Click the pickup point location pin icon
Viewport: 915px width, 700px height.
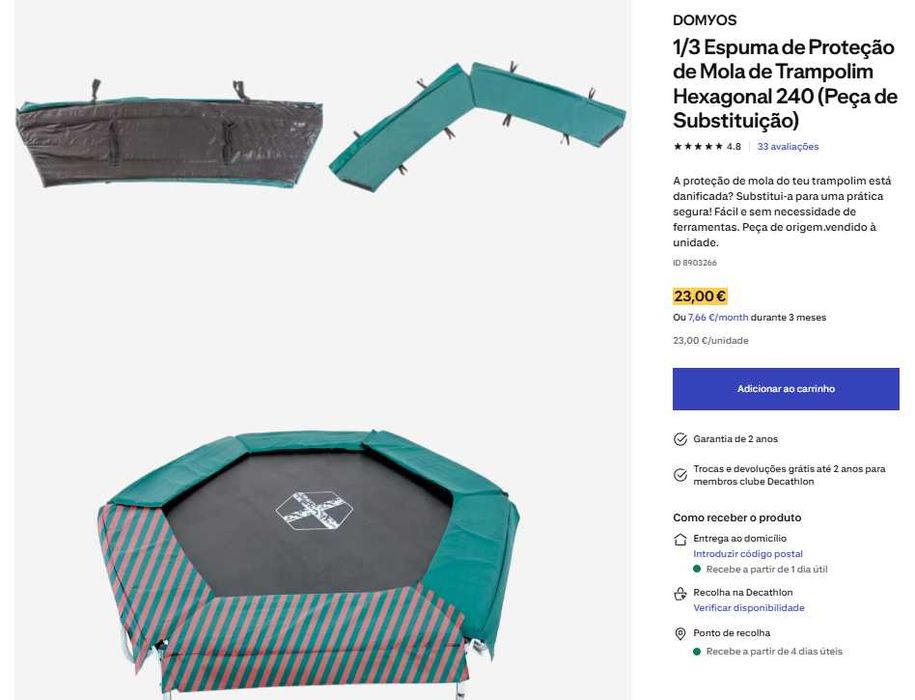[680, 634]
